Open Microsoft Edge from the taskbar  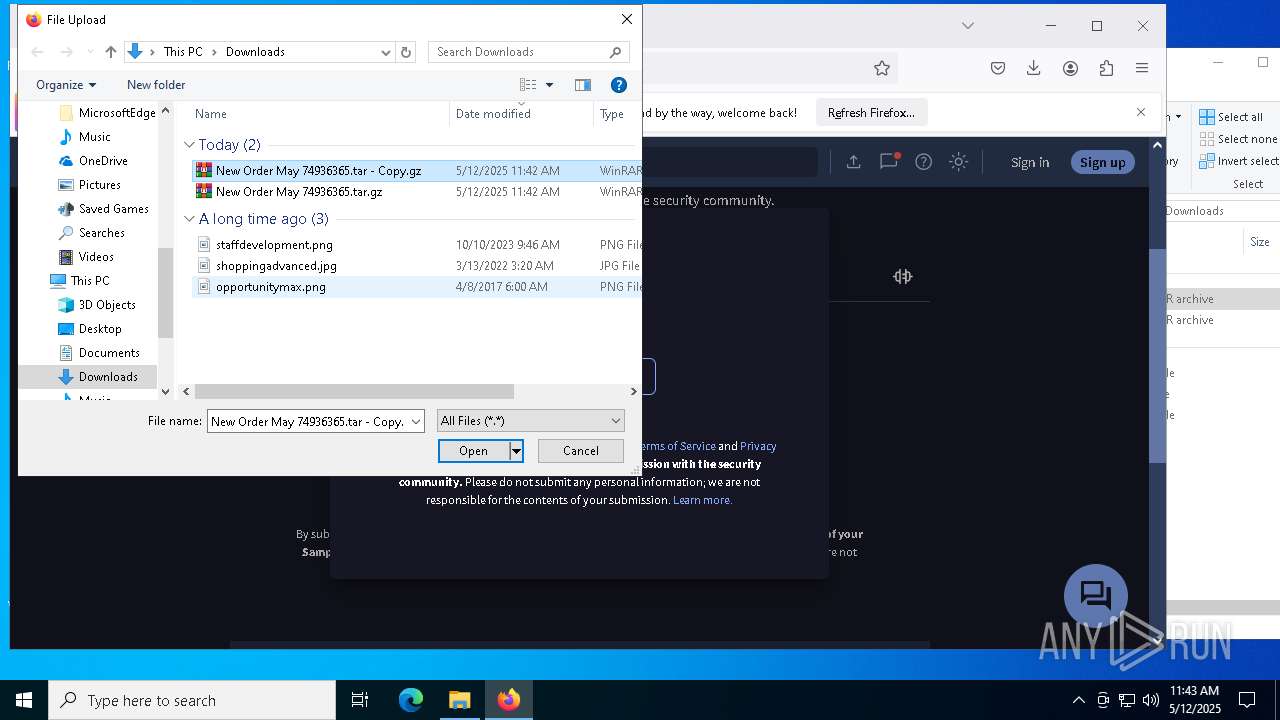click(411, 700)
